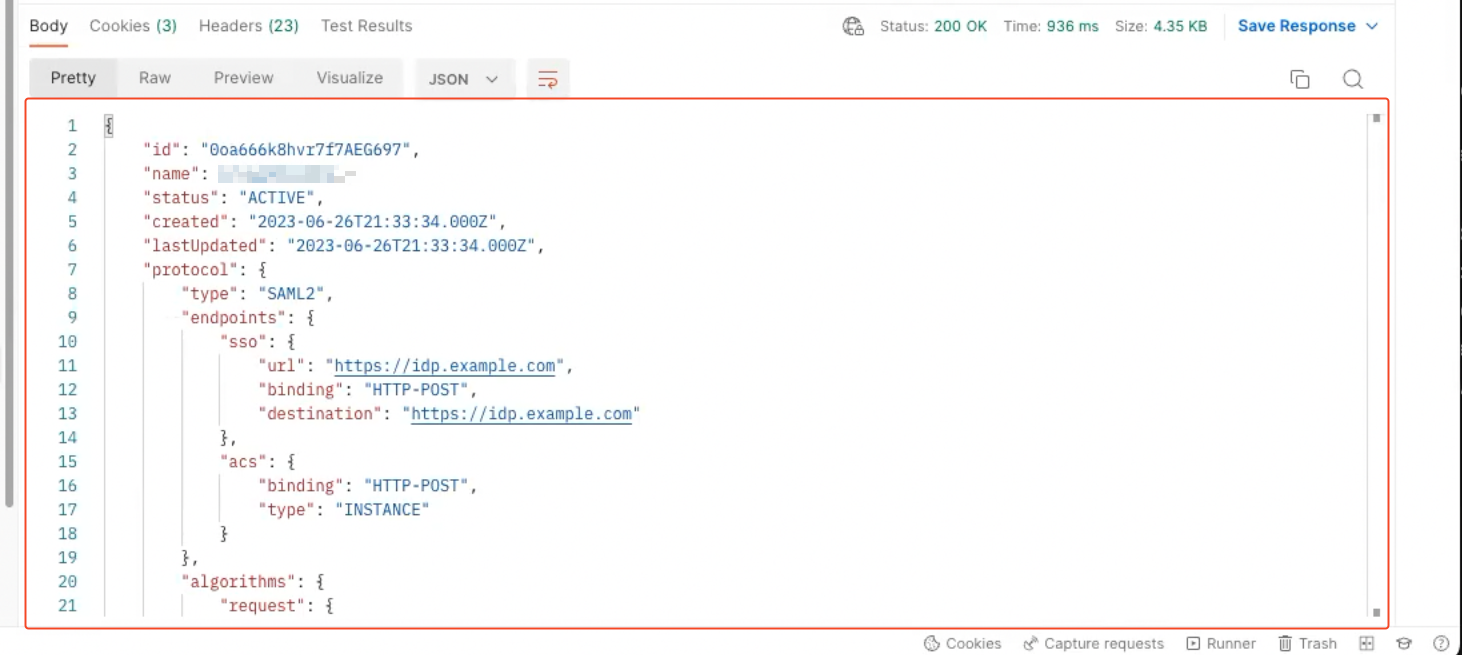Follow the sso url https://idp.example.com link
1462x655 pixels.
pos(444,366)
